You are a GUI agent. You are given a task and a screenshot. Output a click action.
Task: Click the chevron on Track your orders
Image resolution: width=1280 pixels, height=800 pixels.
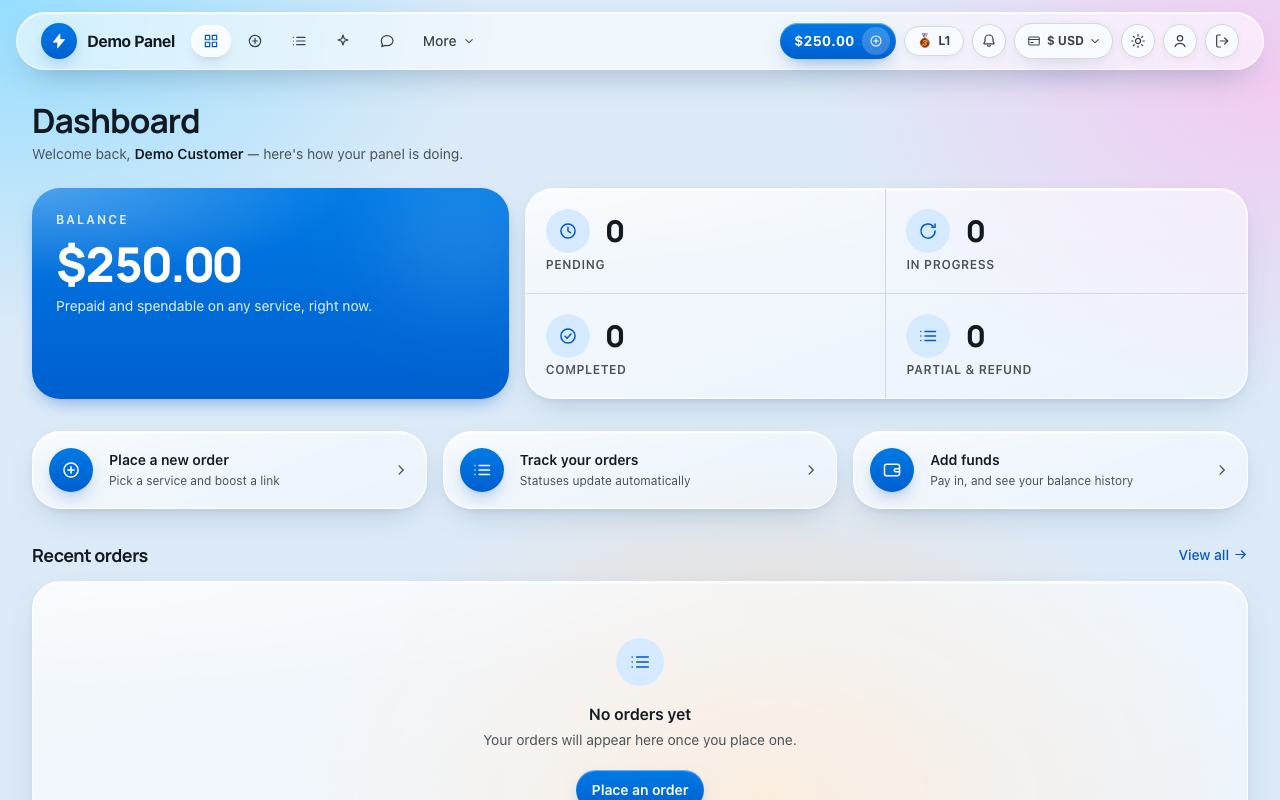coord(811,470)
